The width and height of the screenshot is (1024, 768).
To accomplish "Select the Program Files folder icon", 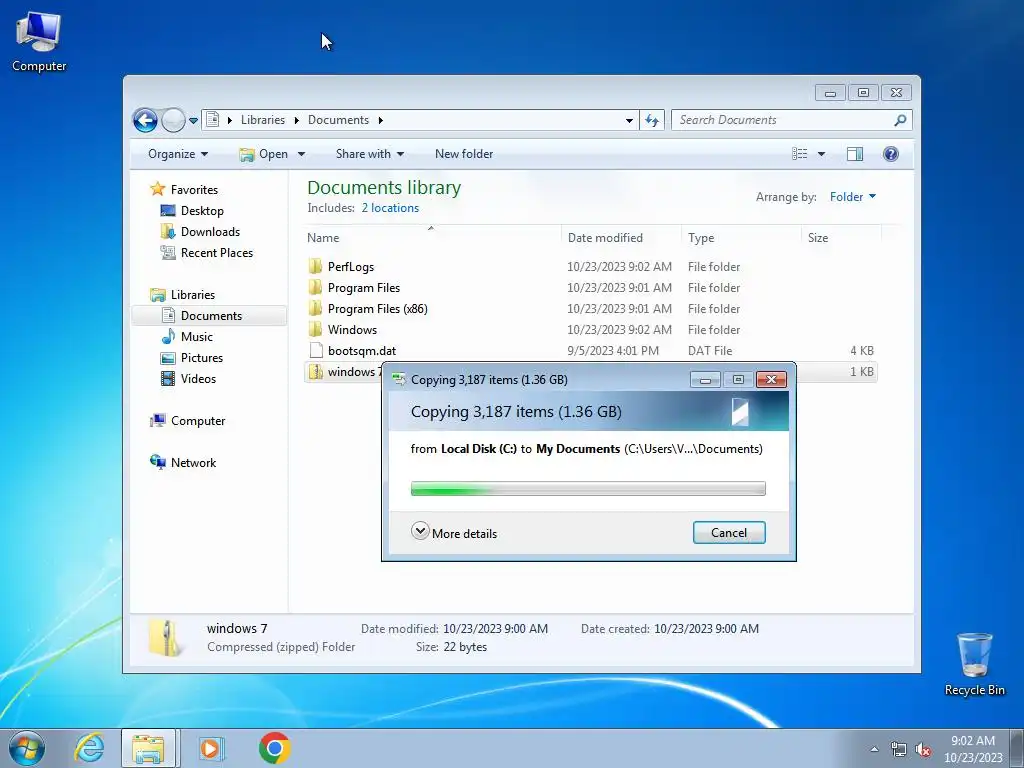I will click(x=315, y=287).
